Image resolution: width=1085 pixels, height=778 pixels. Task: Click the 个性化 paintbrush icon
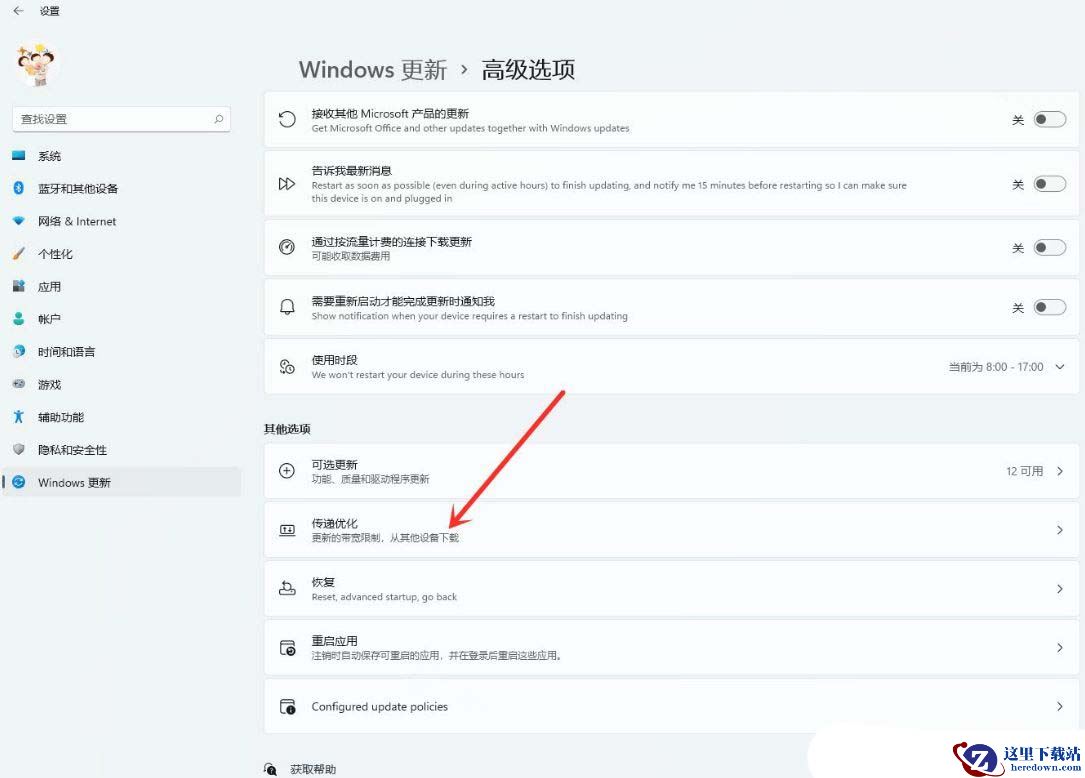click(x=19, y=253)
